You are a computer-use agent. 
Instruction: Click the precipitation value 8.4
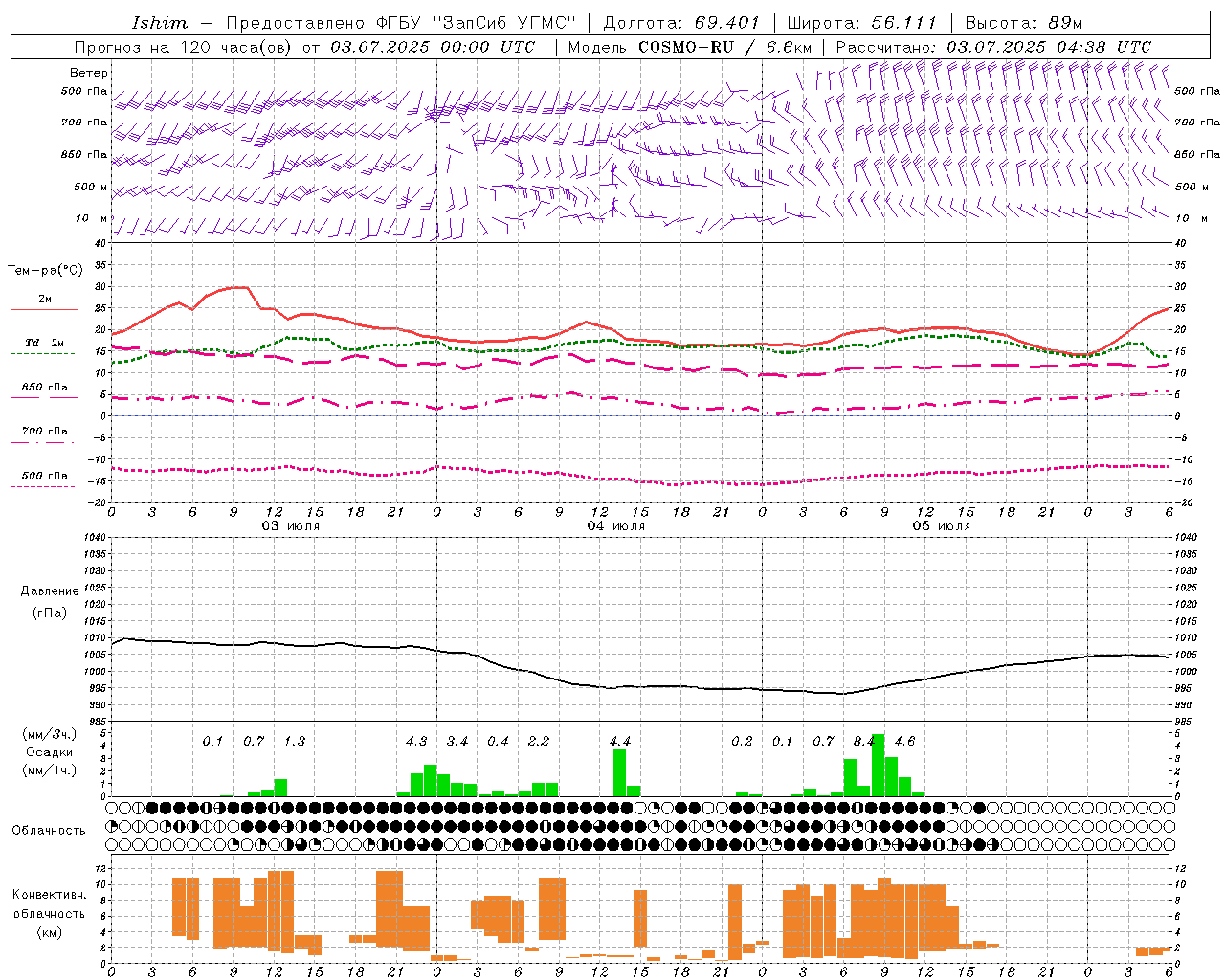(x=864, y=741)
